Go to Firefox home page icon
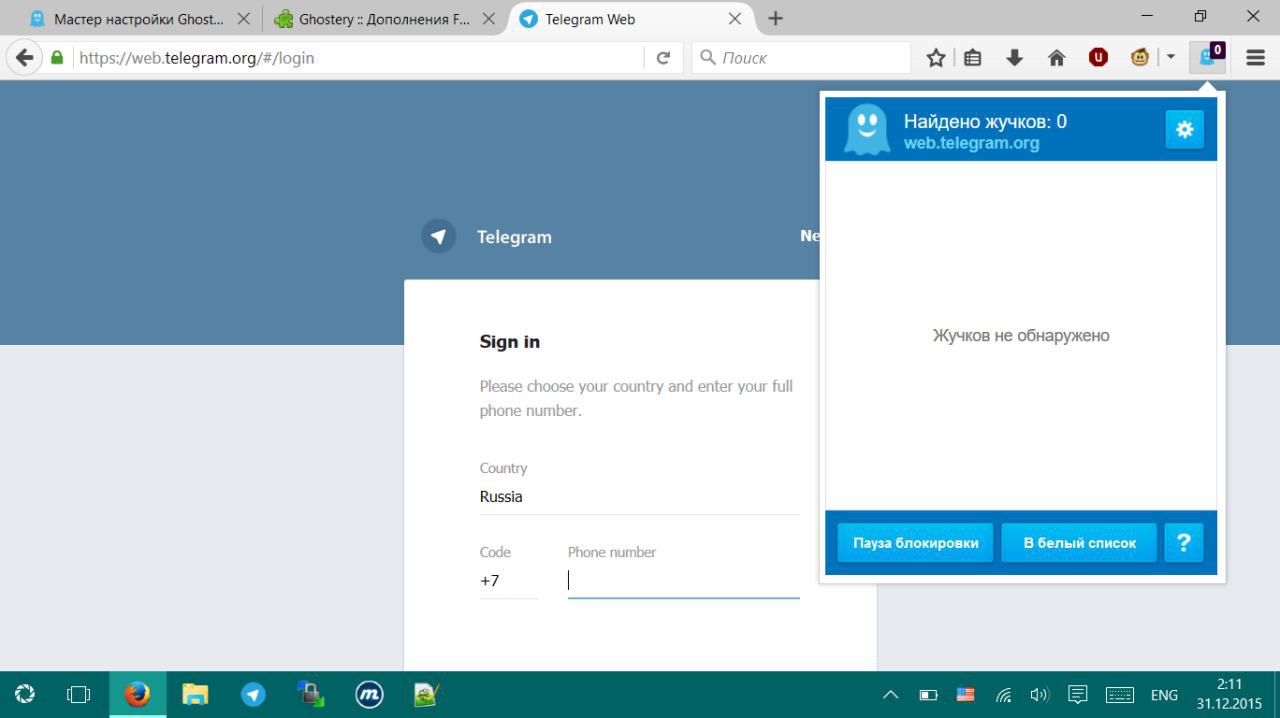Image resolution: width=1280 pixels, height=718 pixels. [1056, 58]
